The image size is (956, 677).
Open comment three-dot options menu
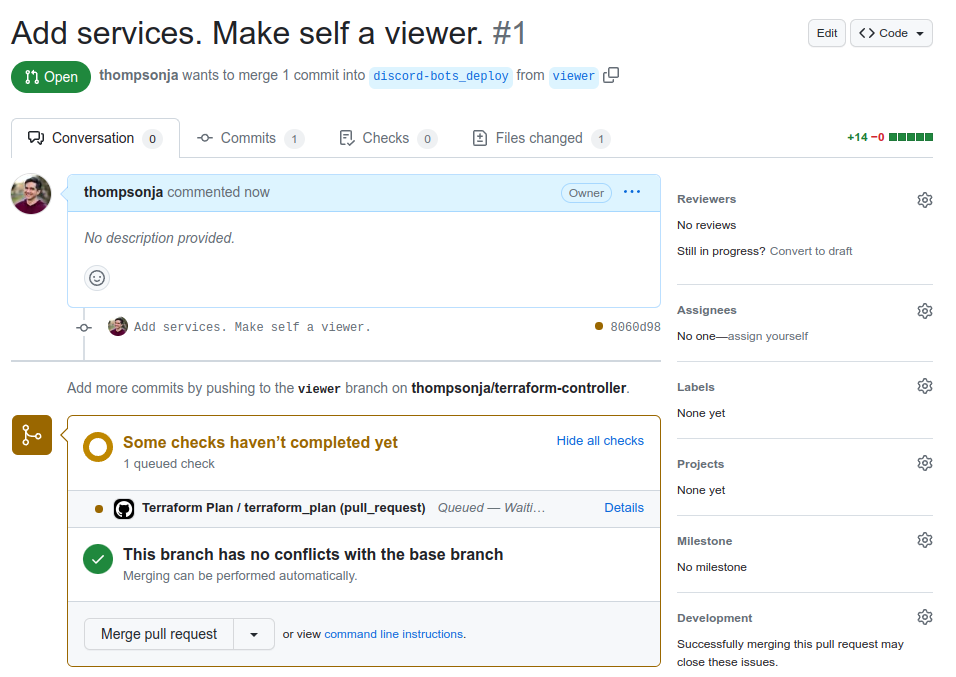632,192
